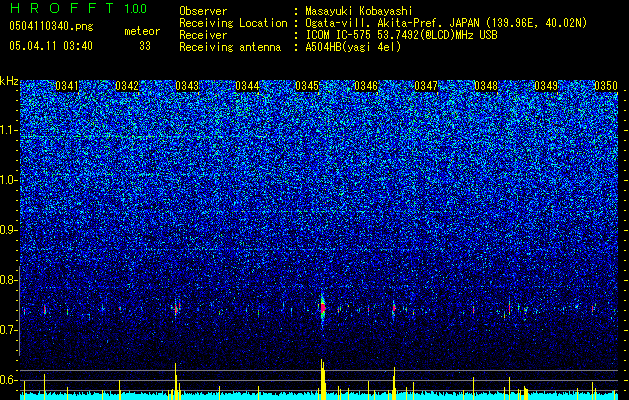Click the 0346 time marker

tap(366, 86)
